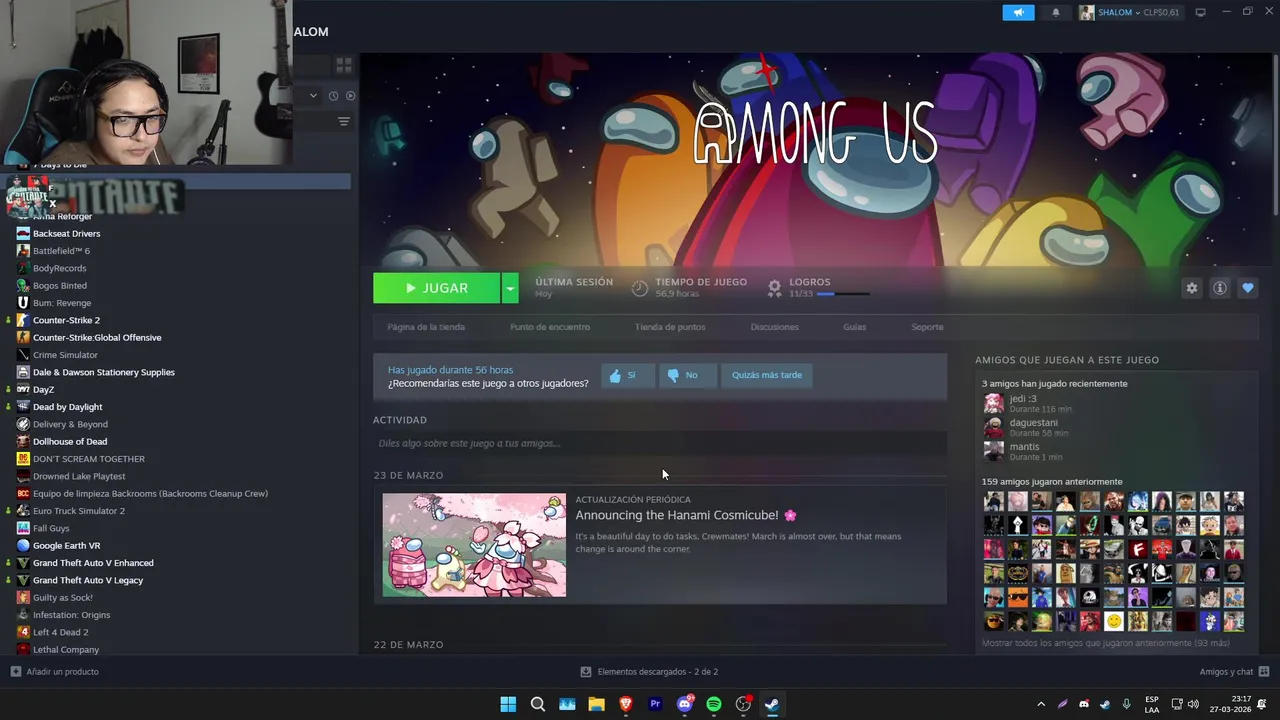This screenshot has width=1280, height=720.
Task: Click system tray microphone icon
Action: (1127, 704)
